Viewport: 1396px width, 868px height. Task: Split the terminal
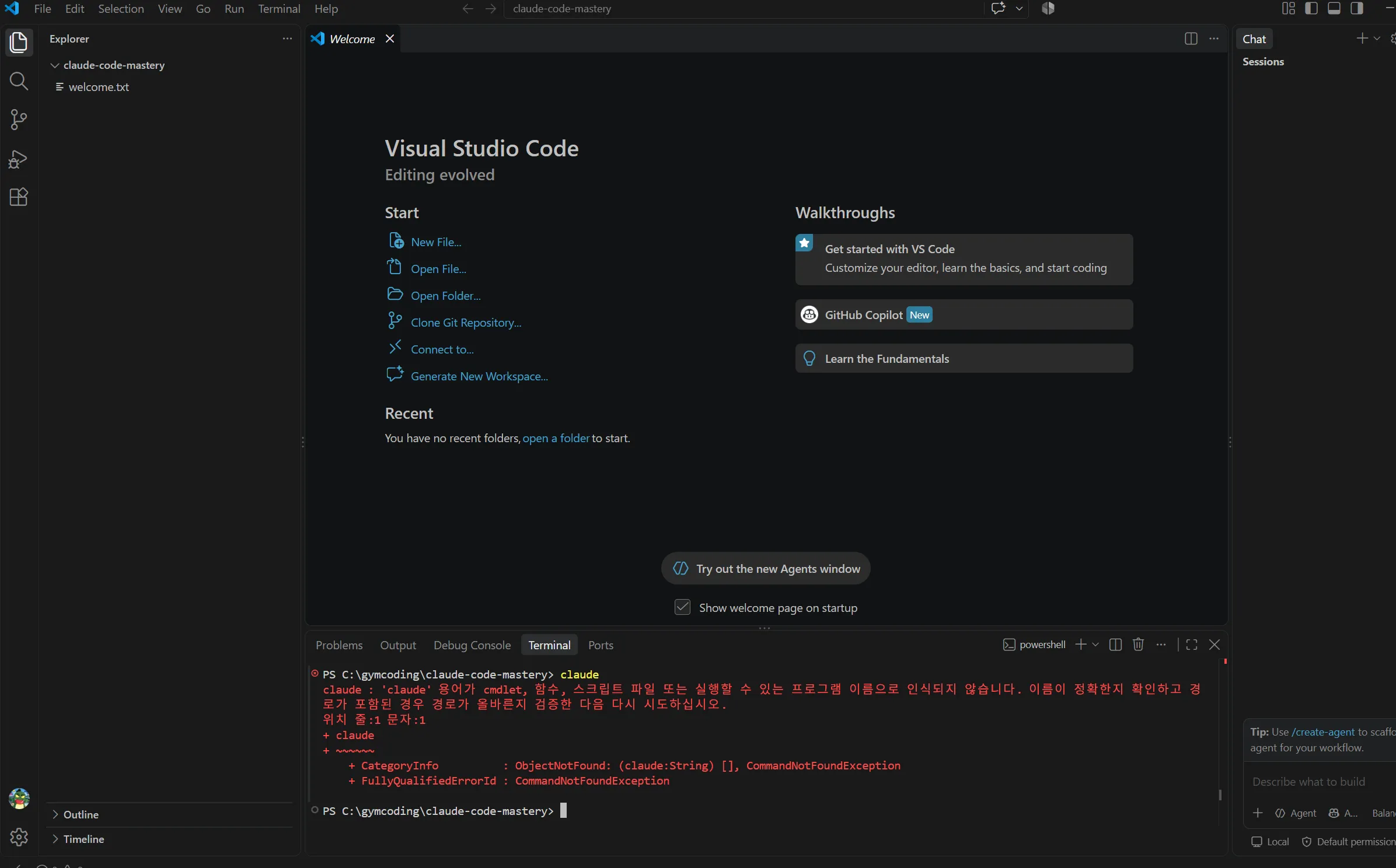pos(1115,645)
